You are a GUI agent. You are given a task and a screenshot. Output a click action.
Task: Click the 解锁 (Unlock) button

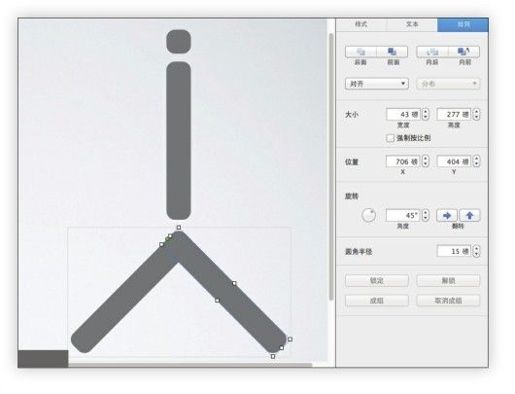point(448,281)
